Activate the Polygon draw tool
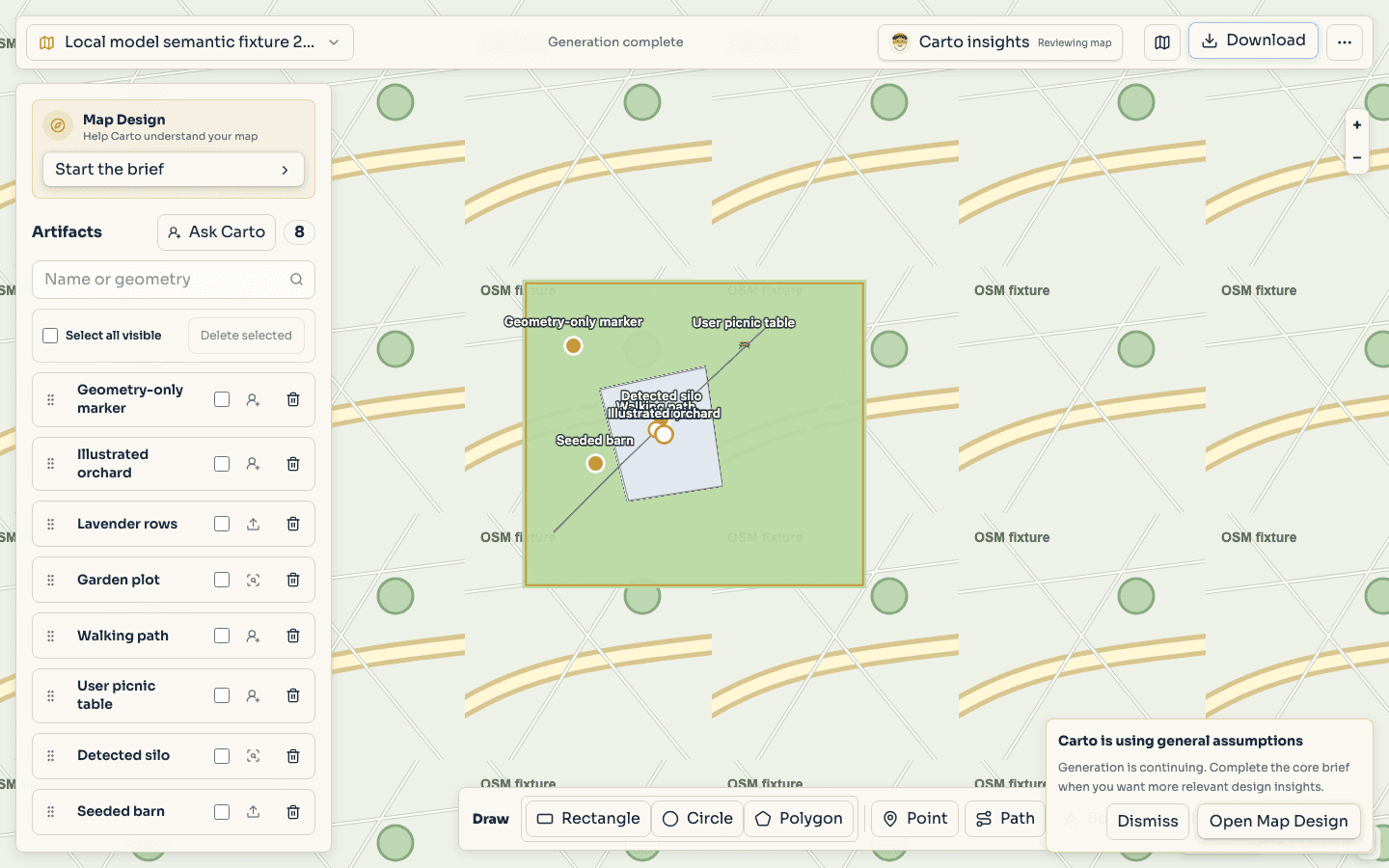This screenshot has height=868, width=1389. coord(799,819)
